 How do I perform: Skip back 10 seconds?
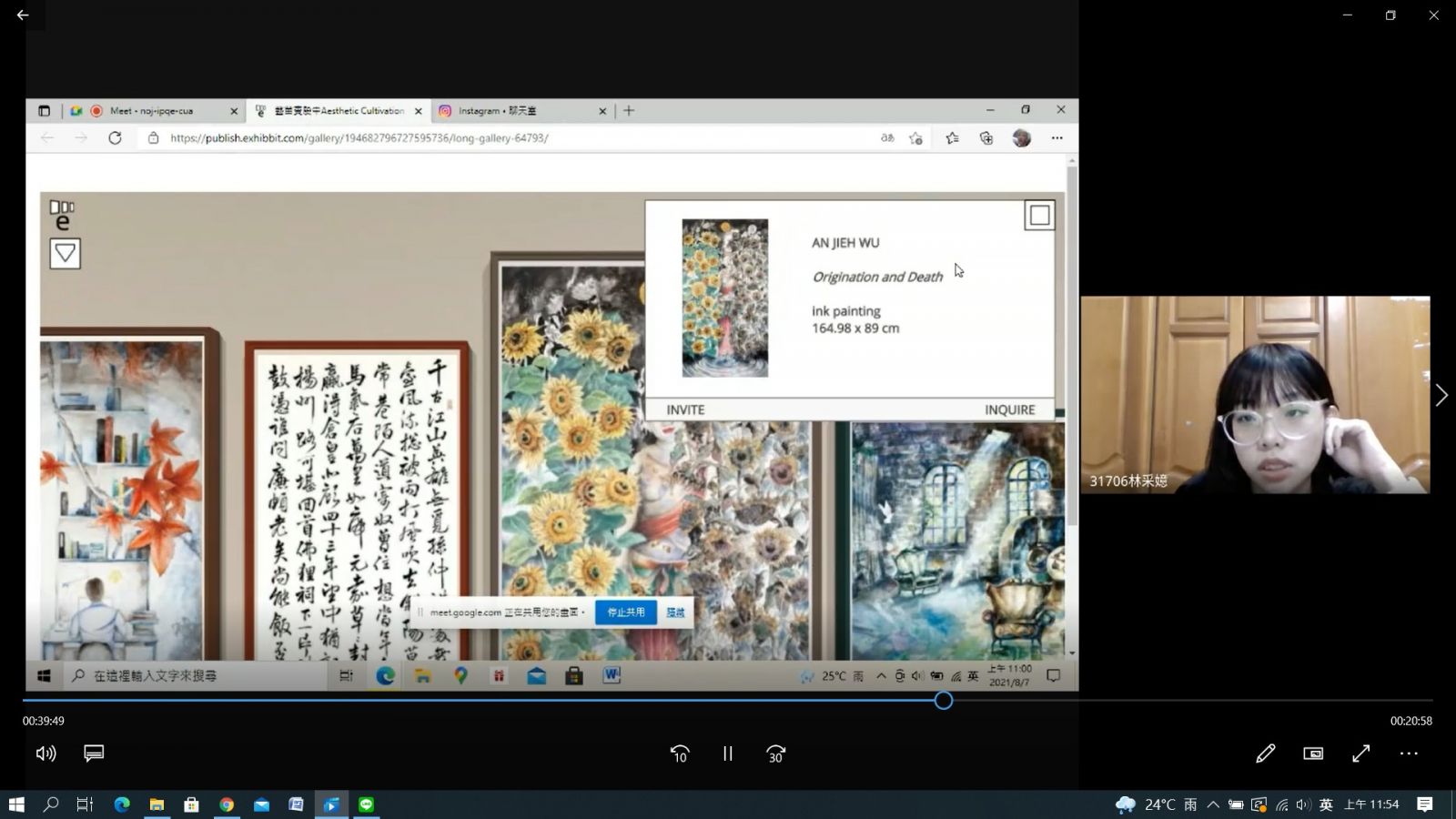click(x=679, y=753)
